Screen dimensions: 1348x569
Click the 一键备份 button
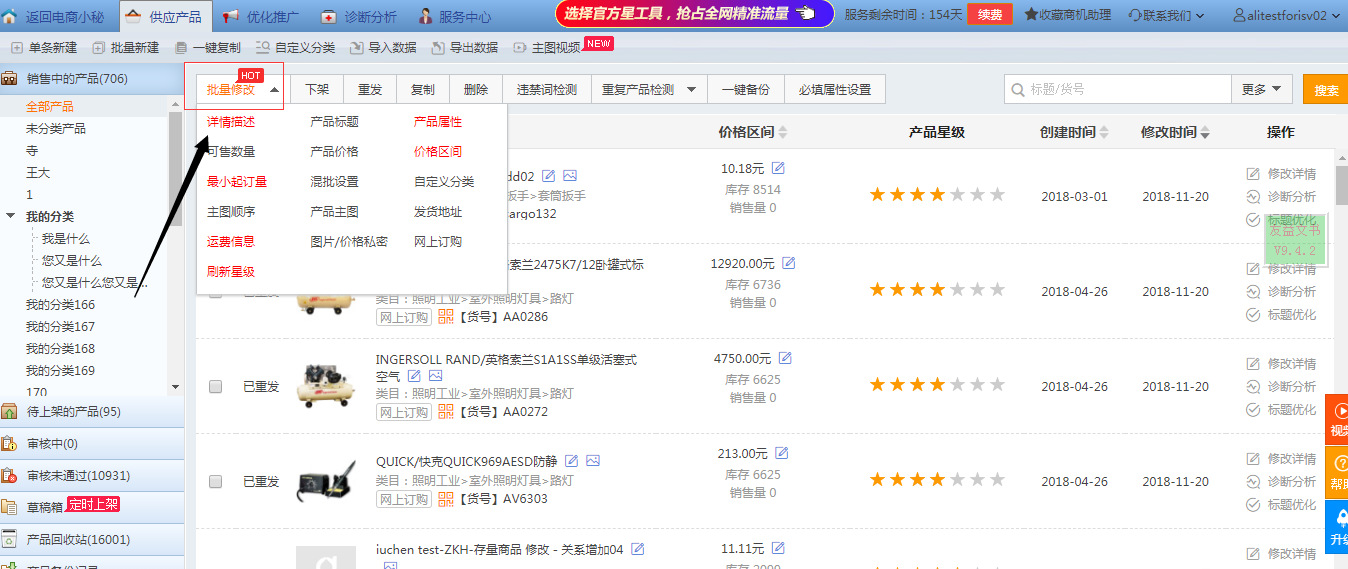coord(746,89)
